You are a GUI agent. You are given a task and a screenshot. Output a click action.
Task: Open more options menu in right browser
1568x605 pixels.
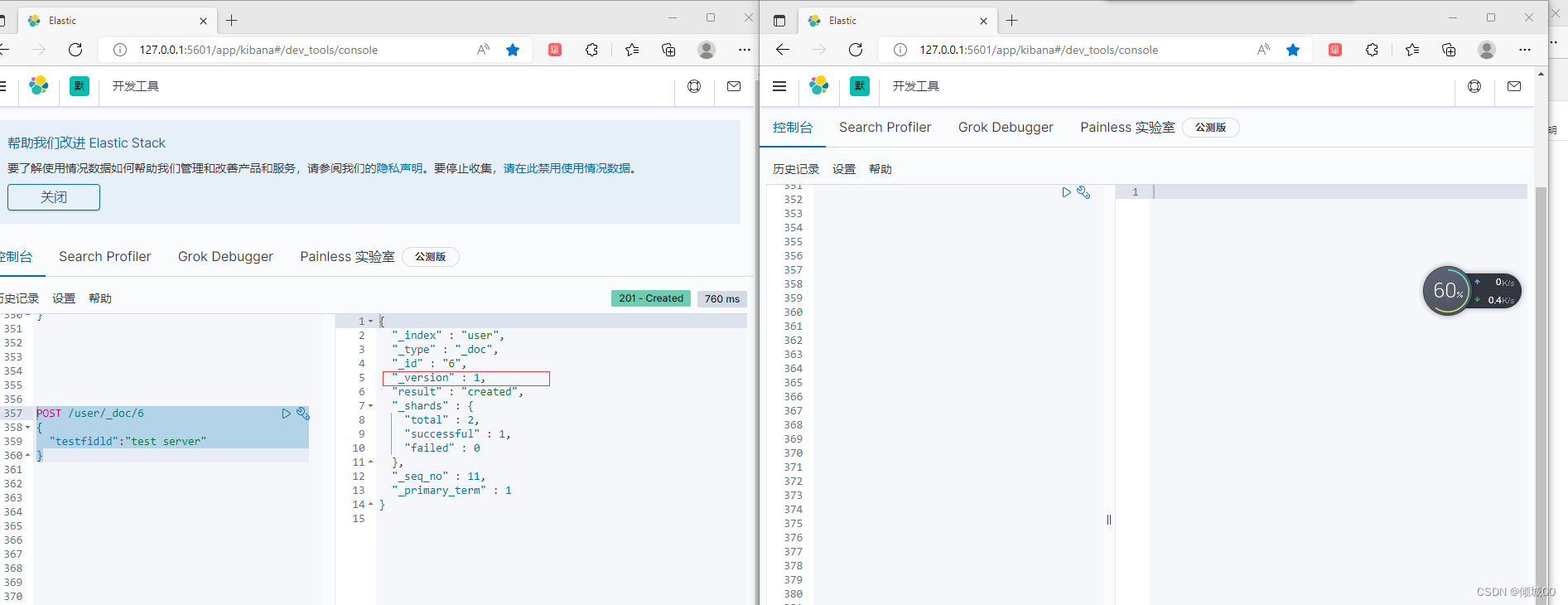pyautogui.click(x=1525, y=50)
